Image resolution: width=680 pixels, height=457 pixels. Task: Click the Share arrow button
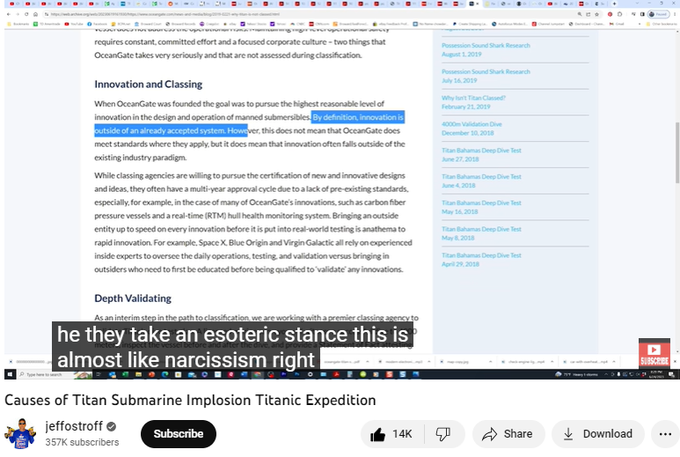[x=508, y=434]
